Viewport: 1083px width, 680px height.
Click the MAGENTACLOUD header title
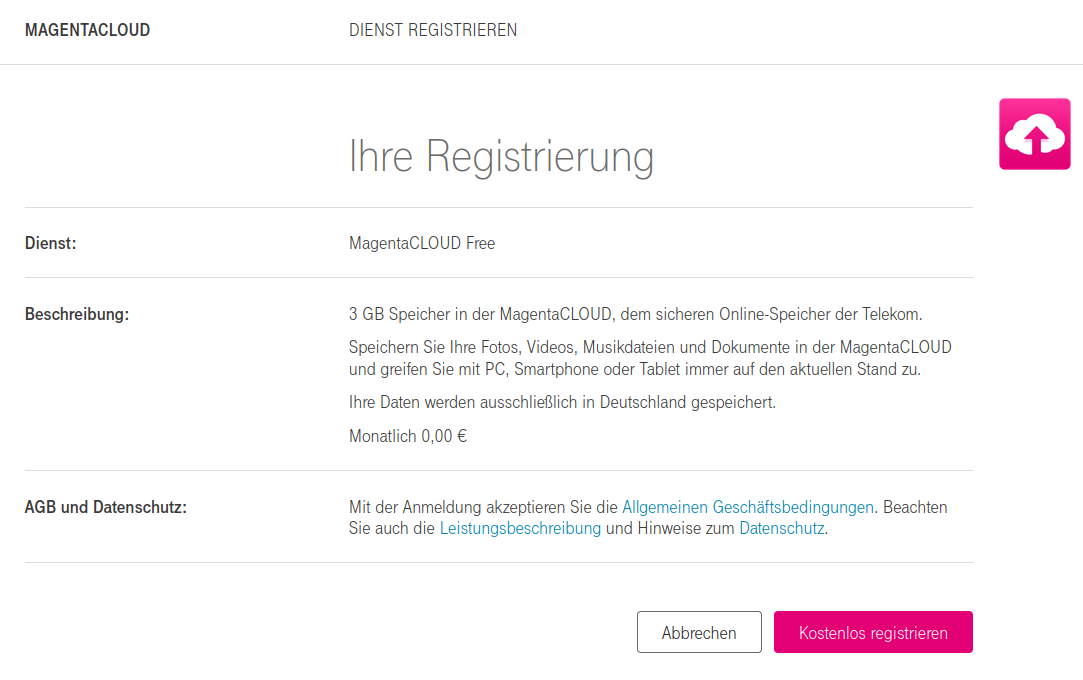(x=87, y=30)
